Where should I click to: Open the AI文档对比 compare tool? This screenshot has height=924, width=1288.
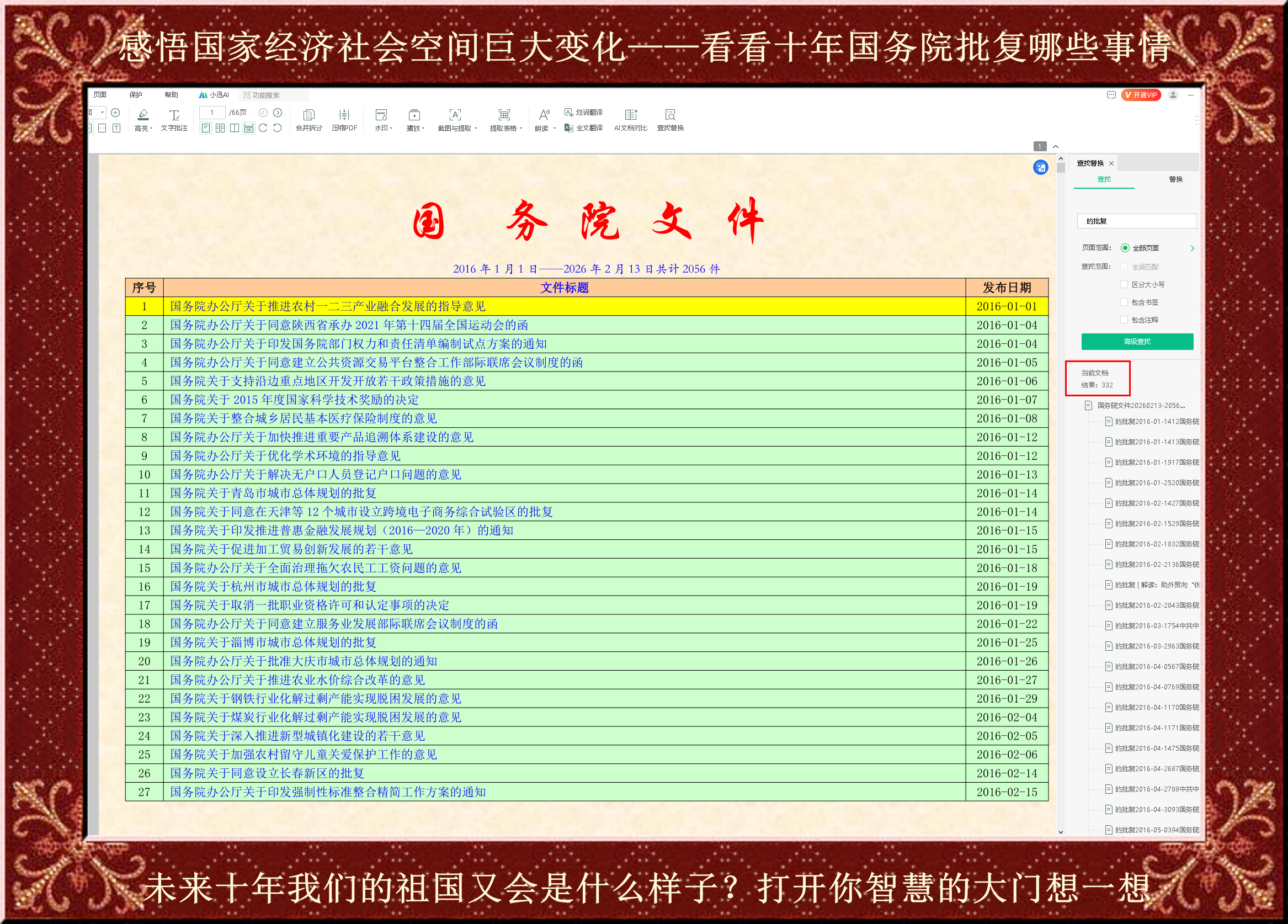[630, 115]
